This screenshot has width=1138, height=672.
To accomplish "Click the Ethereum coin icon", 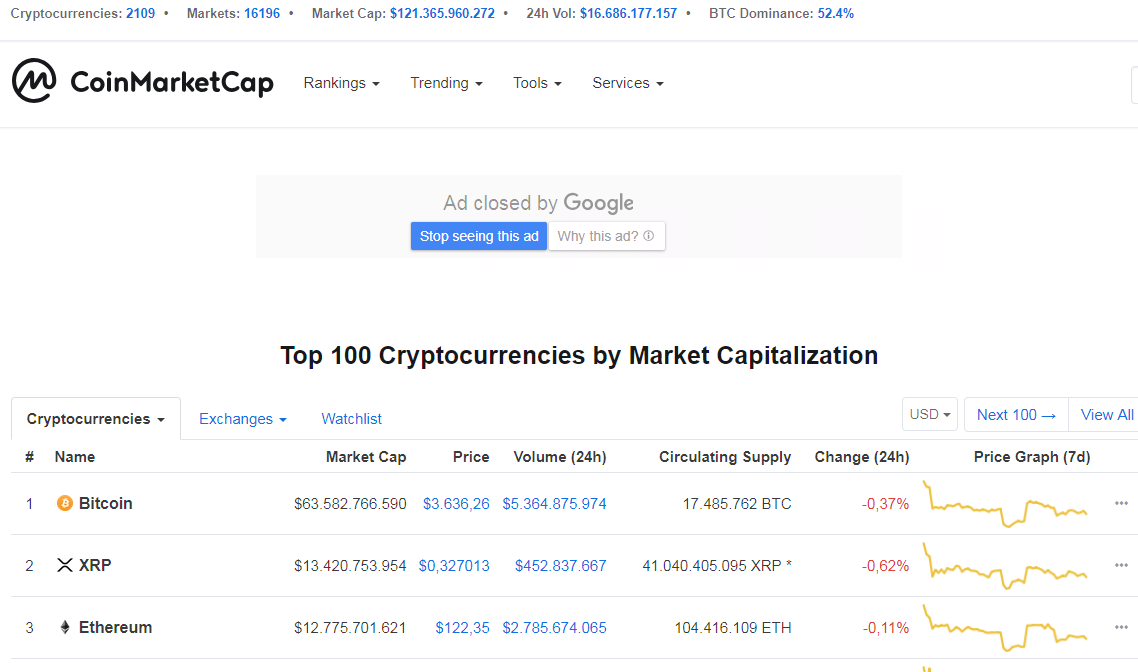I will [65, 628].
